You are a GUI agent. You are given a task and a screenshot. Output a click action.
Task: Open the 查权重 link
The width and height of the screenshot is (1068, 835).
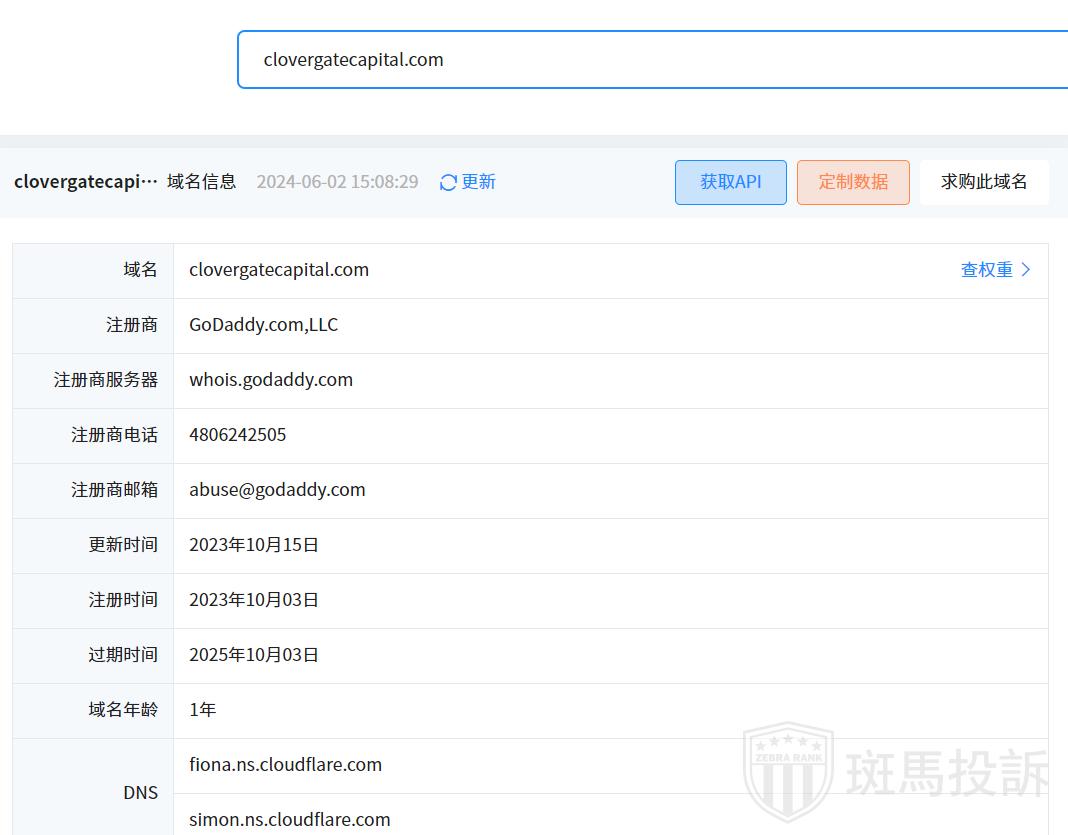[995, 270]
